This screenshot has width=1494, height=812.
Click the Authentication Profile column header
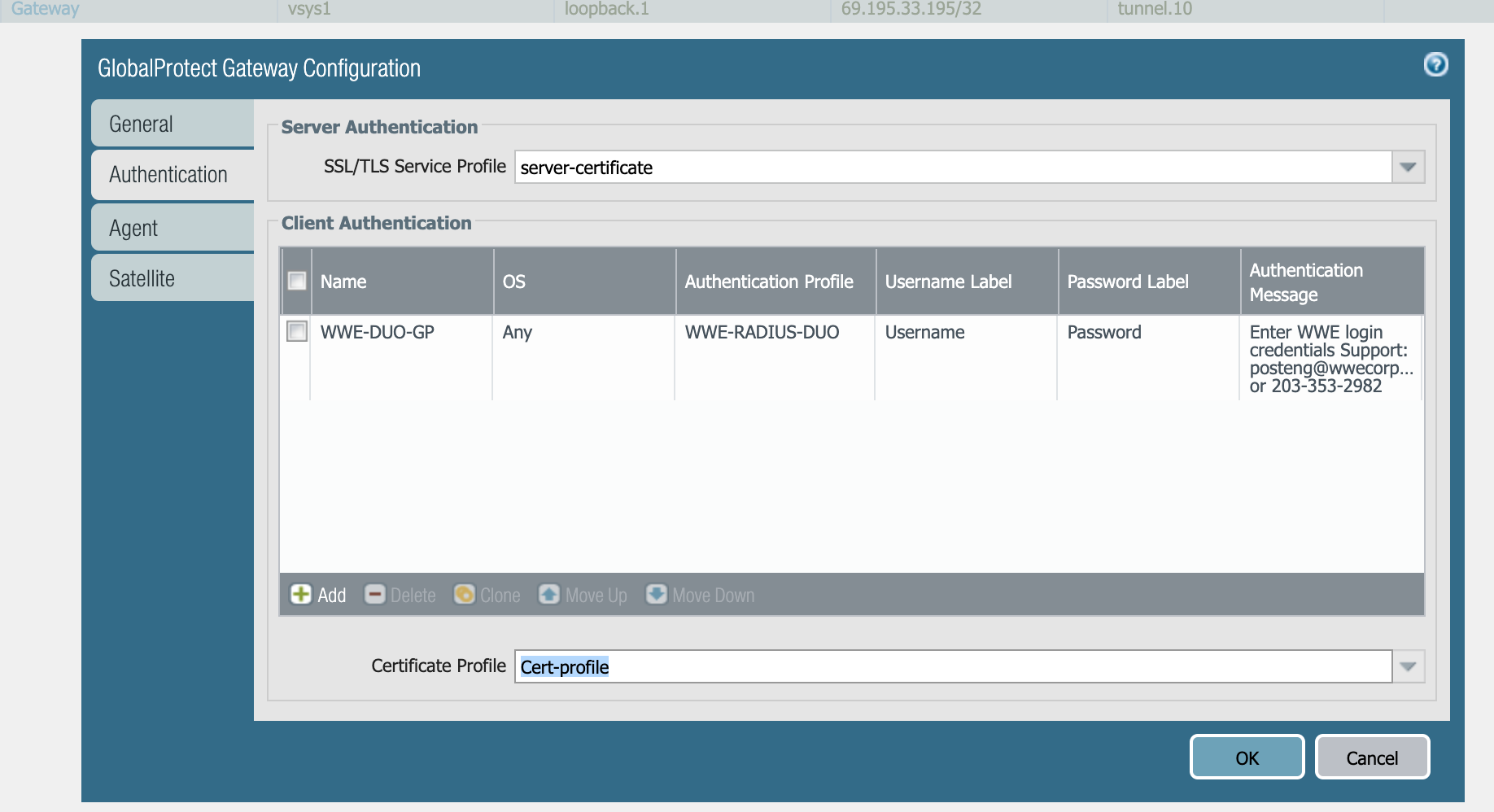click(x=769, y=282)
